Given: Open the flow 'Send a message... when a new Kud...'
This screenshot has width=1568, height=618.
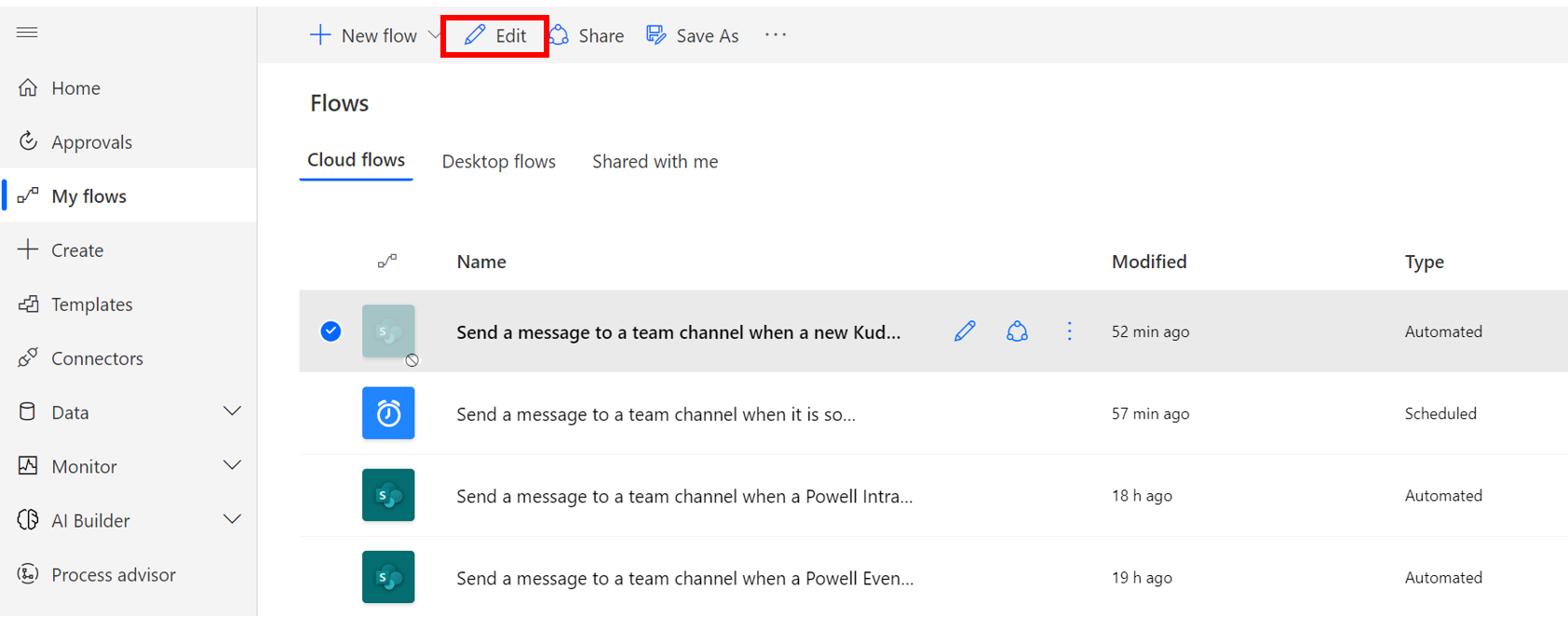Looking at the screenshot, I should 678,332.
